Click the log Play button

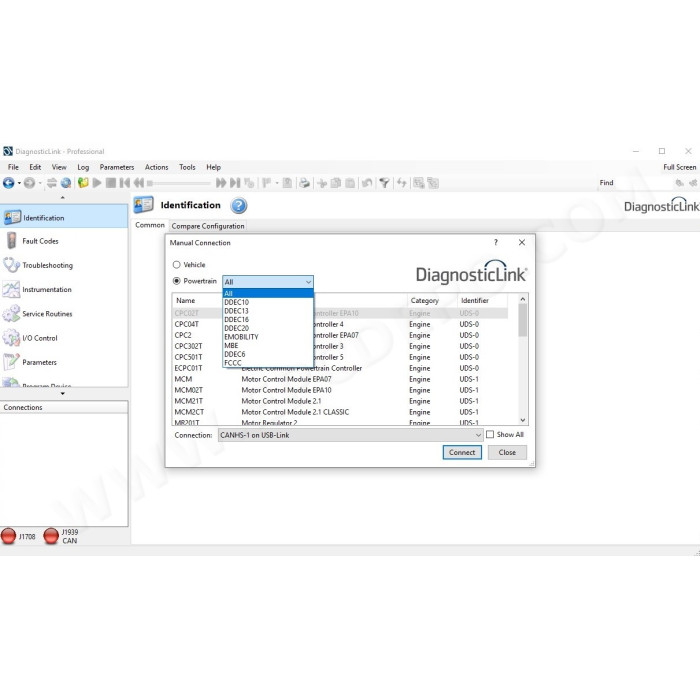[97, 183]
